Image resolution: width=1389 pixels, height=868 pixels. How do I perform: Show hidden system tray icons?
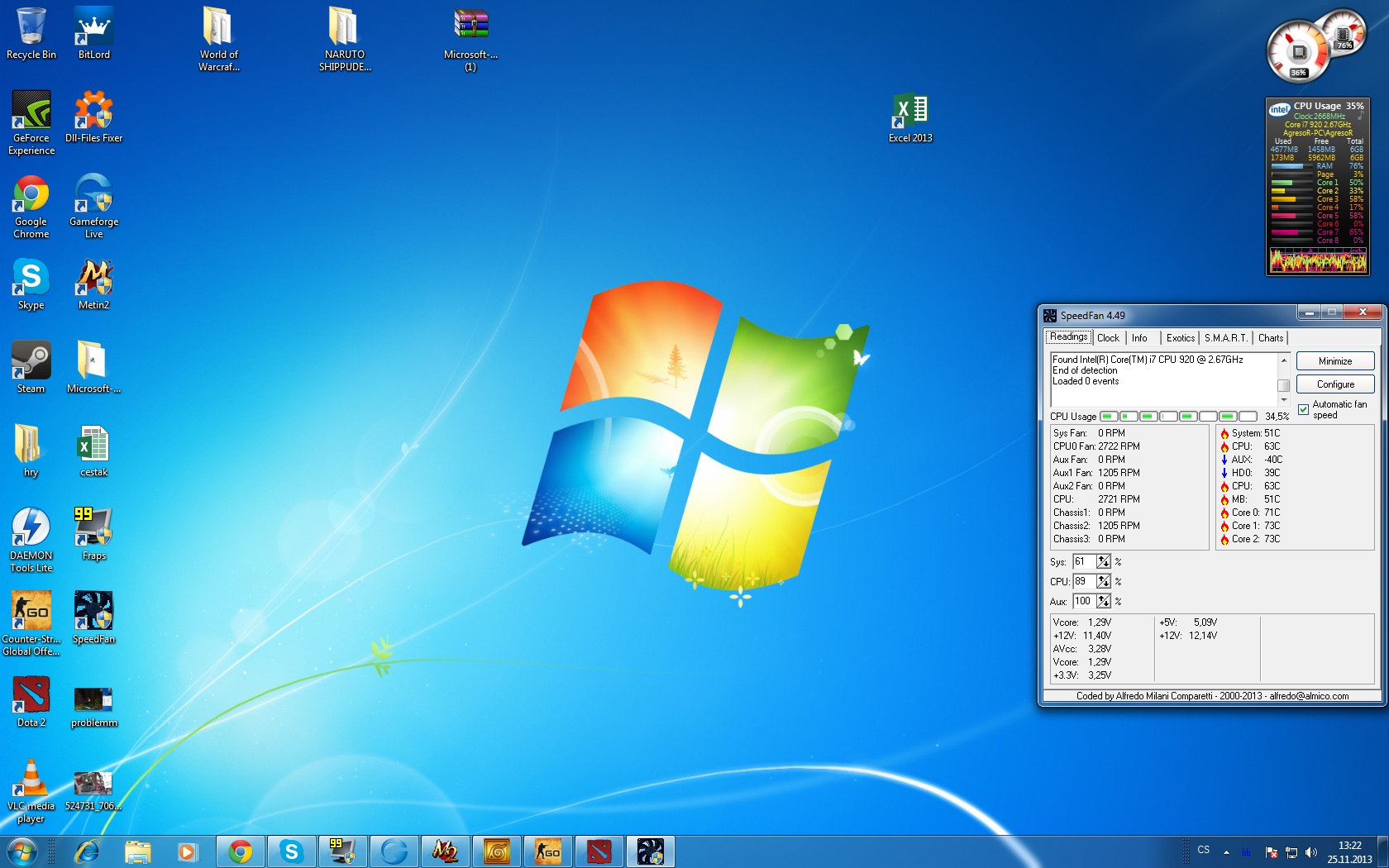click(1226, 852)
